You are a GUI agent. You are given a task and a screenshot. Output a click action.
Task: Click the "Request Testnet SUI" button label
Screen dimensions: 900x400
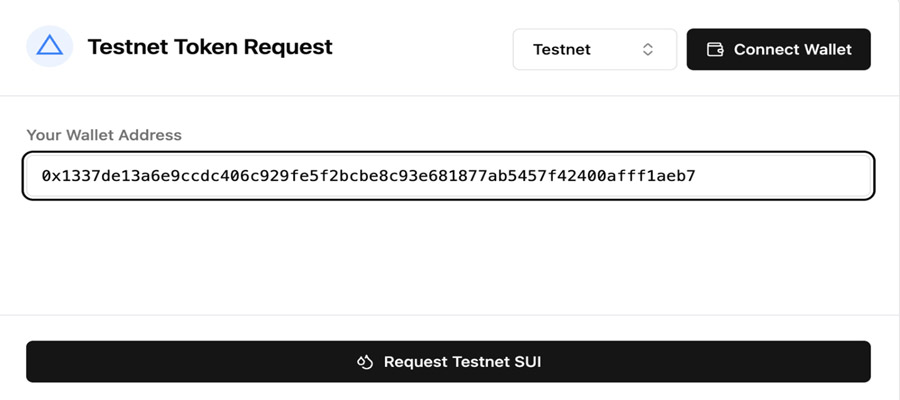pyautogui.click(x=463, y=362)
